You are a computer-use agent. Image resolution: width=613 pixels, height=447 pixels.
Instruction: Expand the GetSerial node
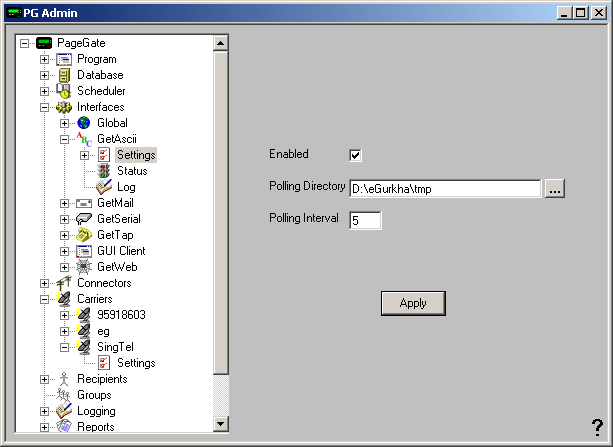tap(64, 219)
